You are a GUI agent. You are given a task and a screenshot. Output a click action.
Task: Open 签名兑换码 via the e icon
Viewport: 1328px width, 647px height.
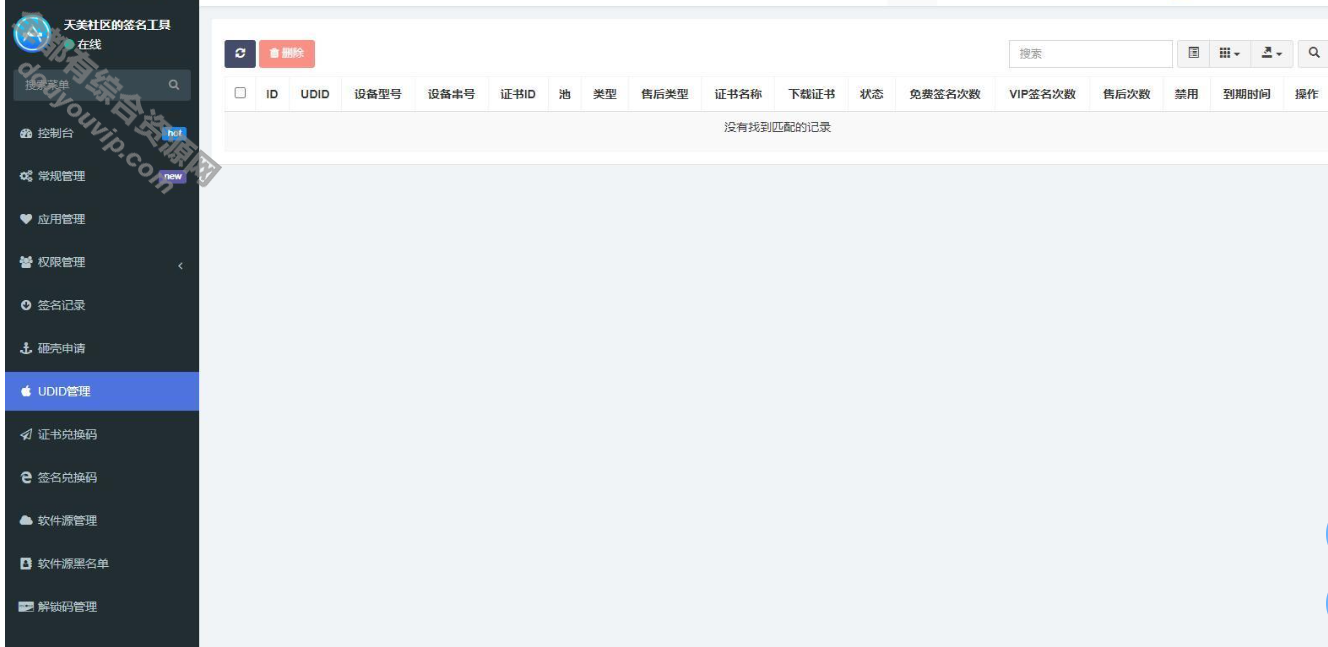(x=27, y=477)
